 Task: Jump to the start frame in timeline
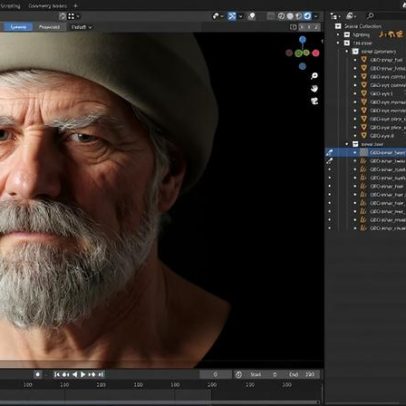(x=57, y=375)
